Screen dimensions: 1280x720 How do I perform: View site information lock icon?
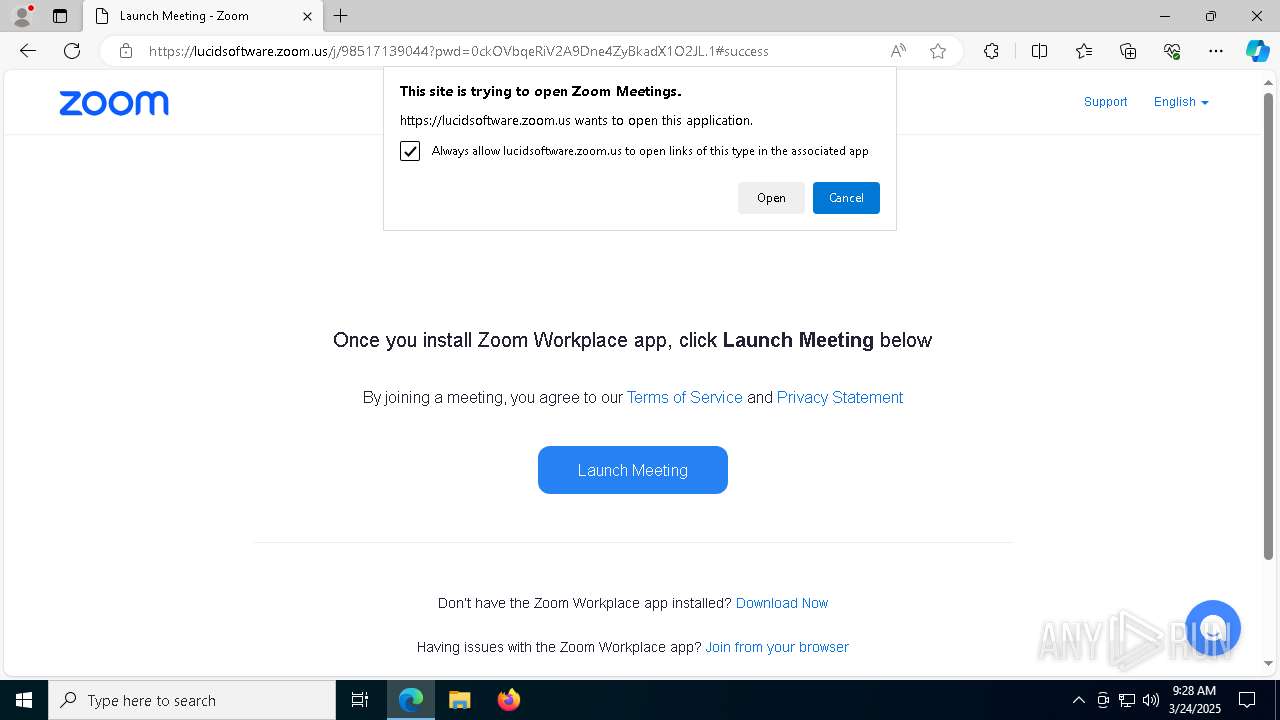tap(126, 51)
